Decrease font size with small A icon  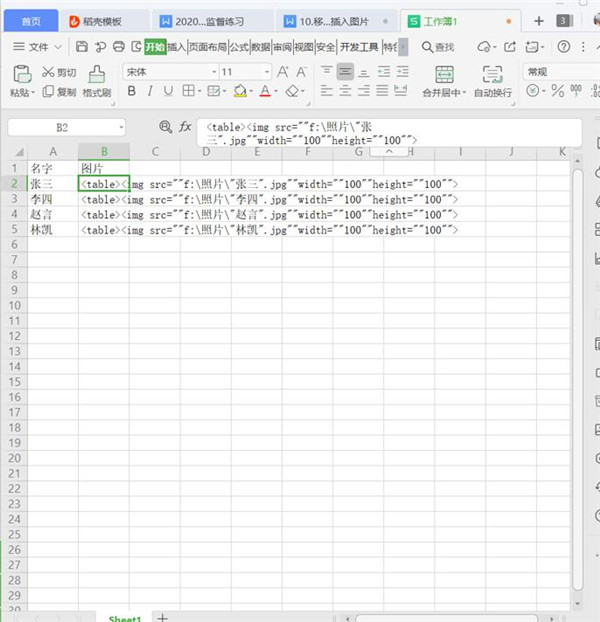pos(301,72)
